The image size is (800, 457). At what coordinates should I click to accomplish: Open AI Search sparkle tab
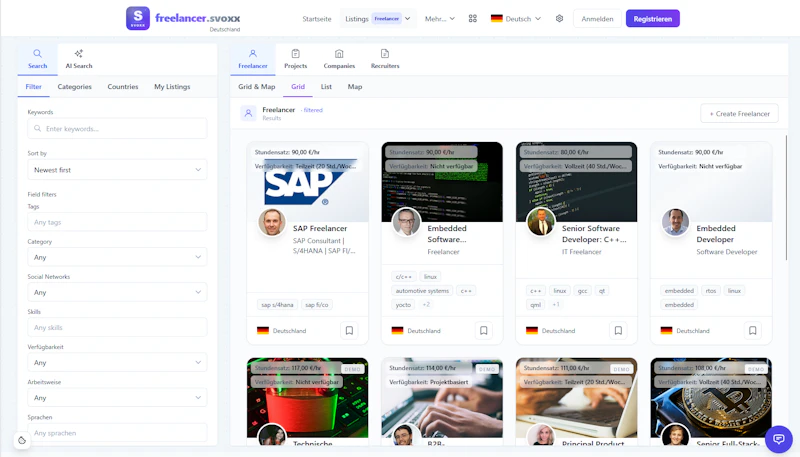[79, 59]
